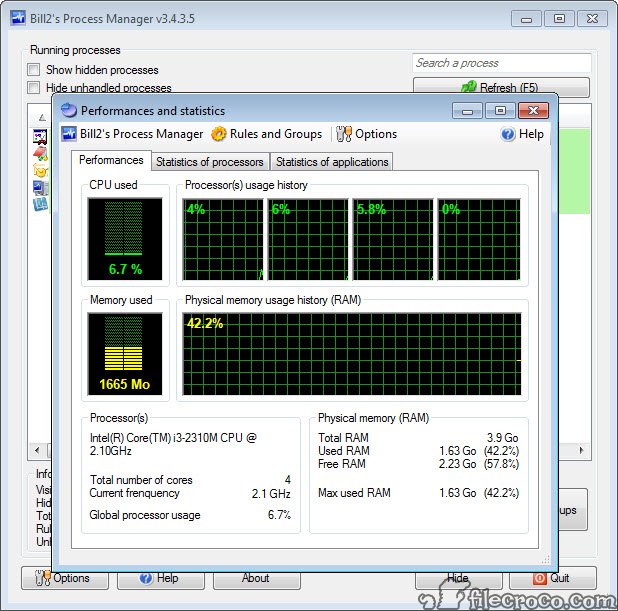Select first process icon in main list
Image resolution: width=618 pixels, height=611 pixels.
click(x=40, y=136)
